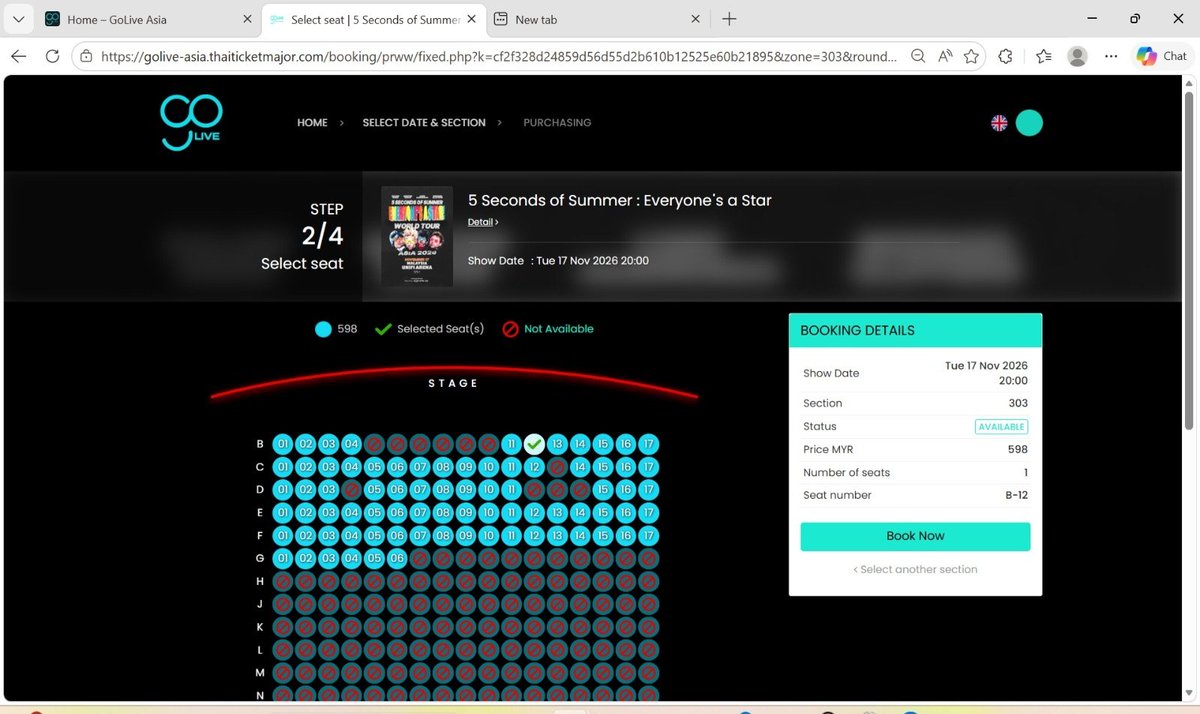Screen dimensions: 1200x714
Task: Click the unavailable seat 13 in row C
Action: point(557,467)
